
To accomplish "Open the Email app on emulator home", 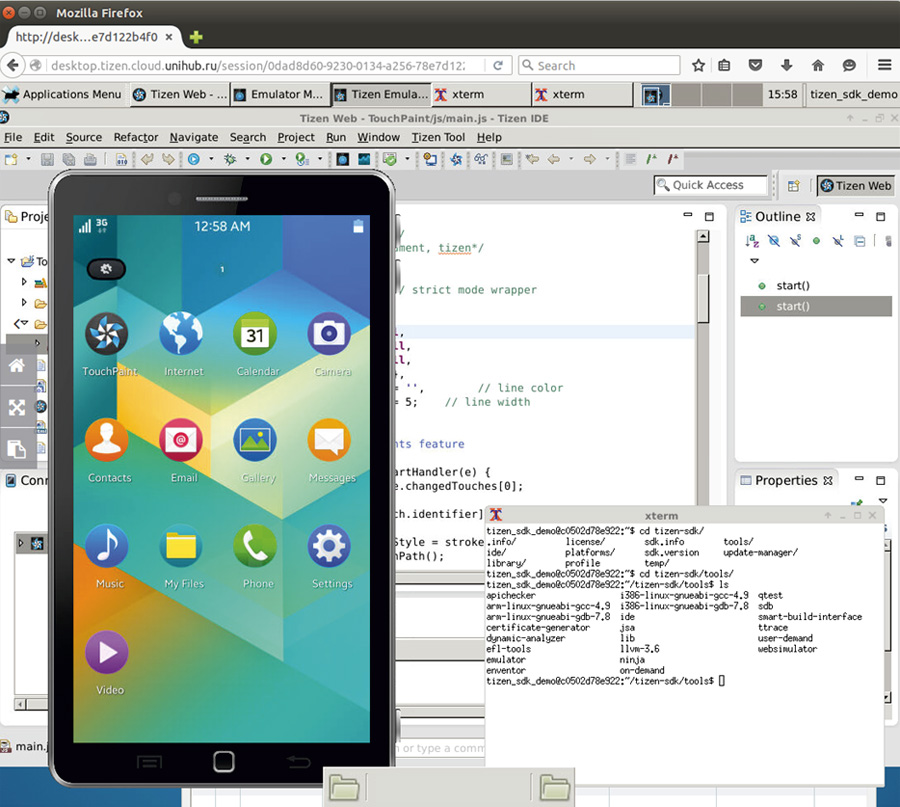I will 181,440.
